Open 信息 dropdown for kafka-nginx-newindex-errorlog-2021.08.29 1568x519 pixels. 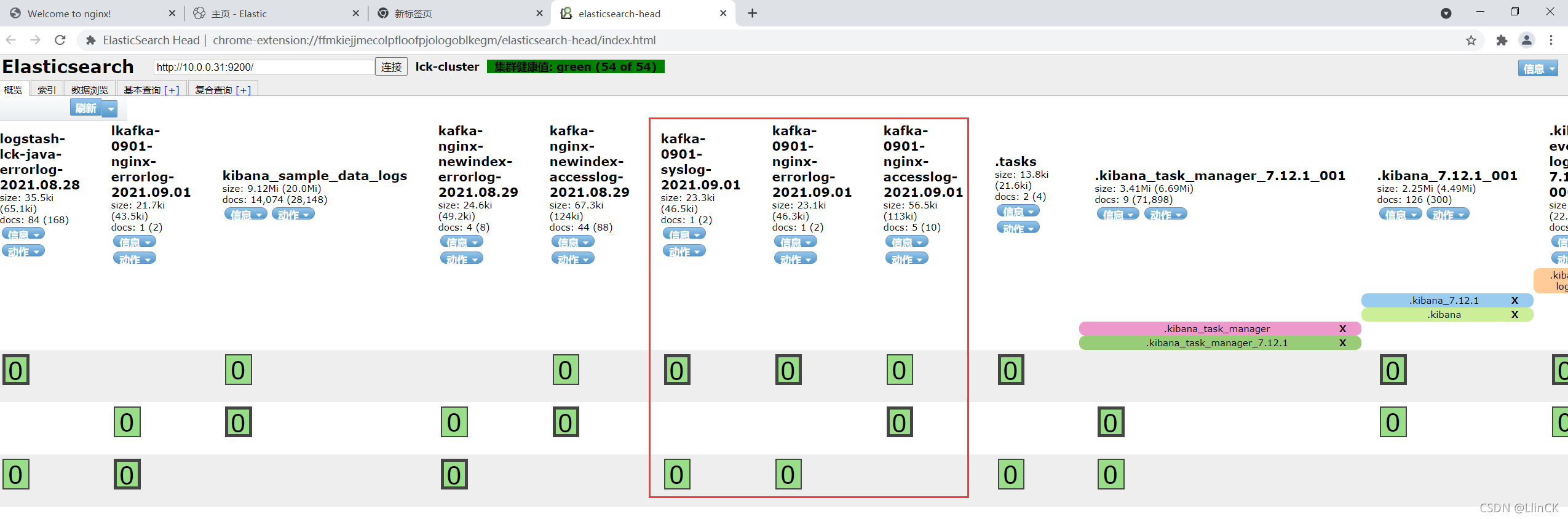tap(462, 242)
